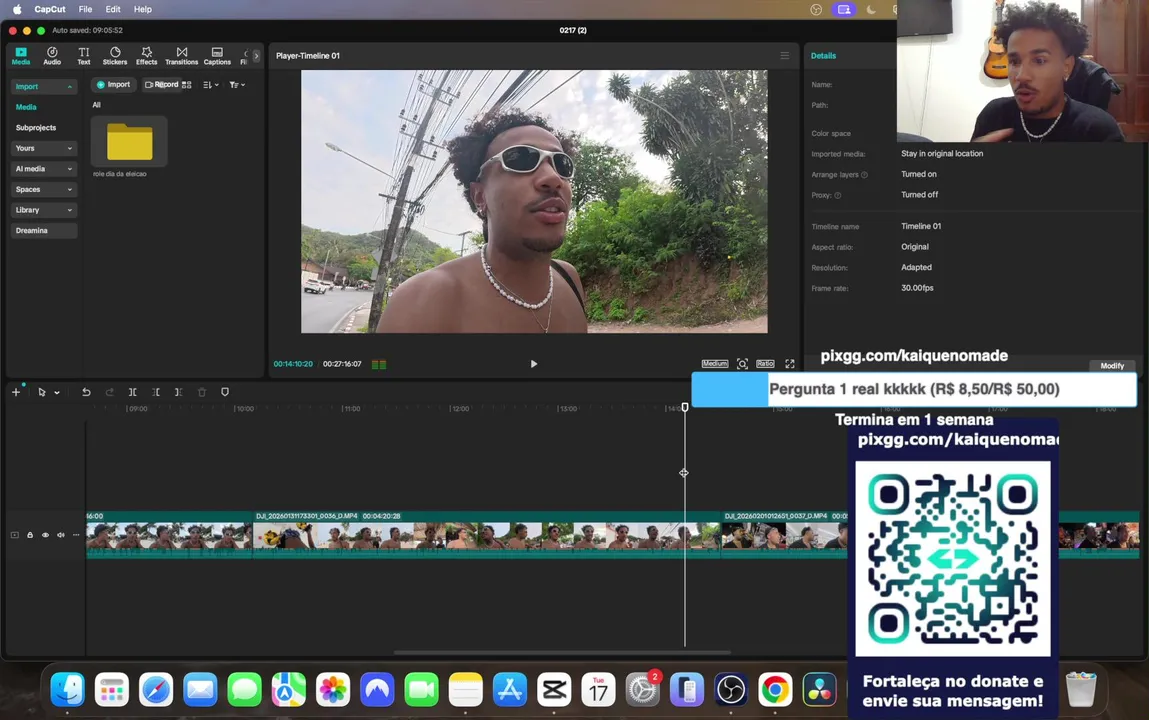Mute the main video track audio
1149x720 pixels.
[x=61, y=535]
